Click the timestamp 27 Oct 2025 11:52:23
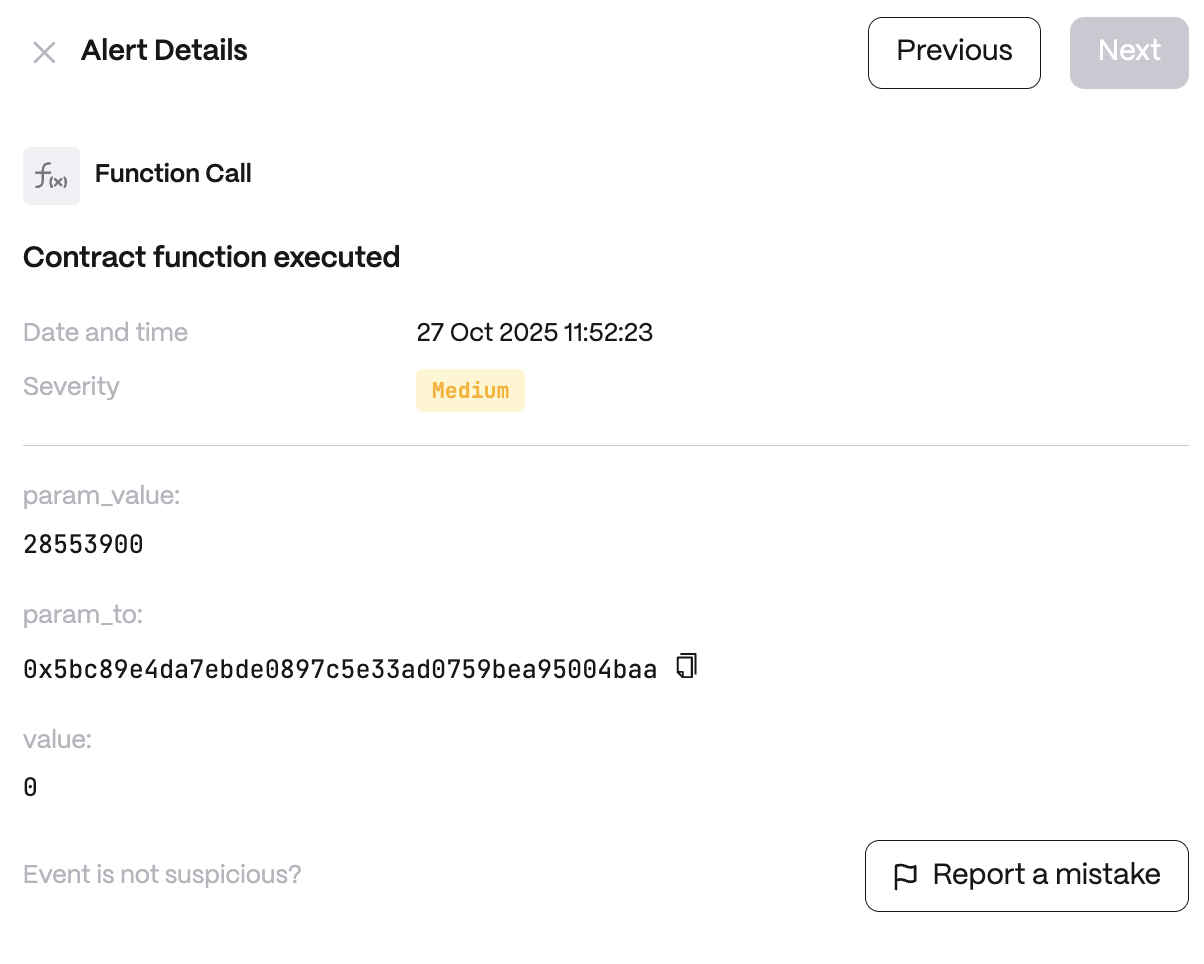 (x=534, y=332)
